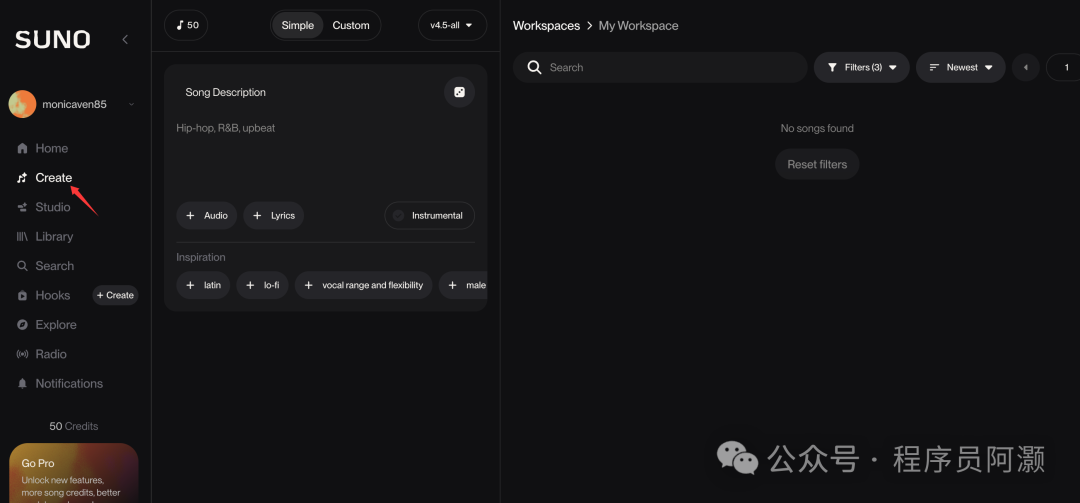Viewport: 1080px width, 503px height.
Task: Click the sidebar Search magnifier icon
Action: (x=23, y=266)
